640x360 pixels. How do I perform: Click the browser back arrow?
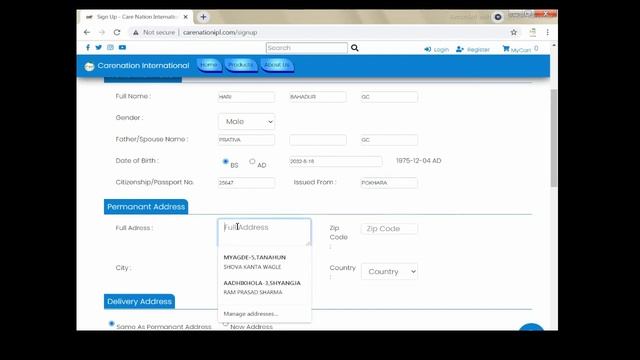point(87,32)
